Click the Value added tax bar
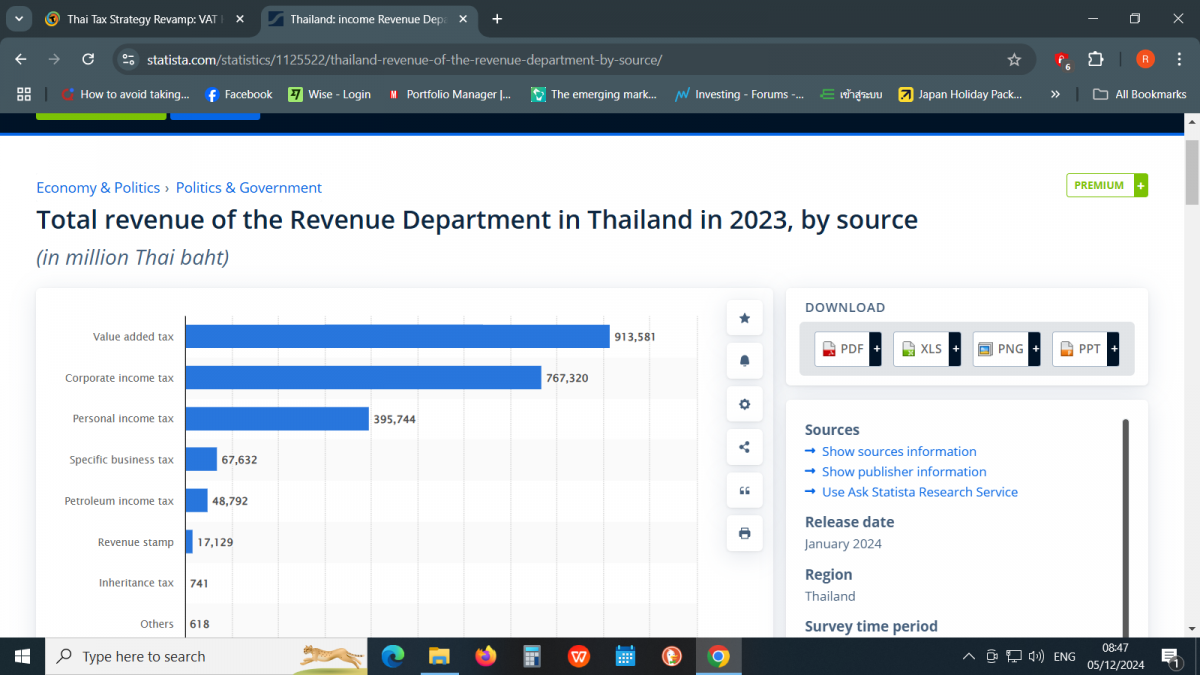This screenshot has width=1200, height=675. click(x=397, y=337)
